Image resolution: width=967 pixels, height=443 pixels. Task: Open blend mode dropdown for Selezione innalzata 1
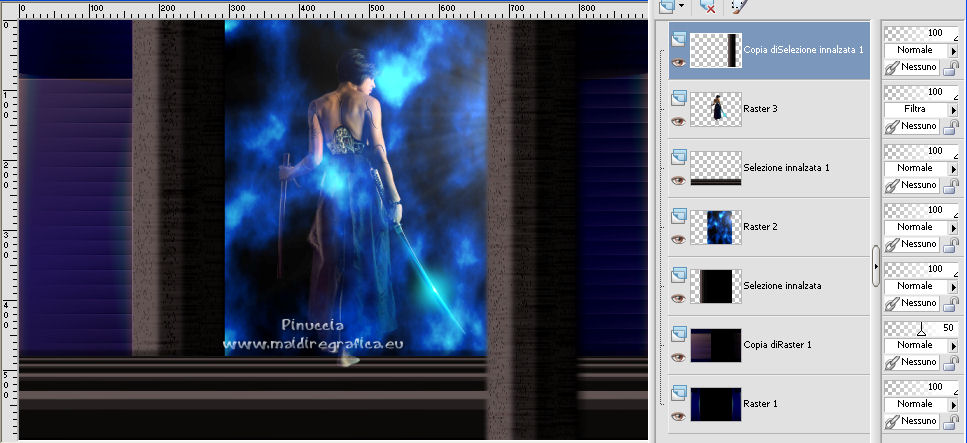click(x=953, y=168)
